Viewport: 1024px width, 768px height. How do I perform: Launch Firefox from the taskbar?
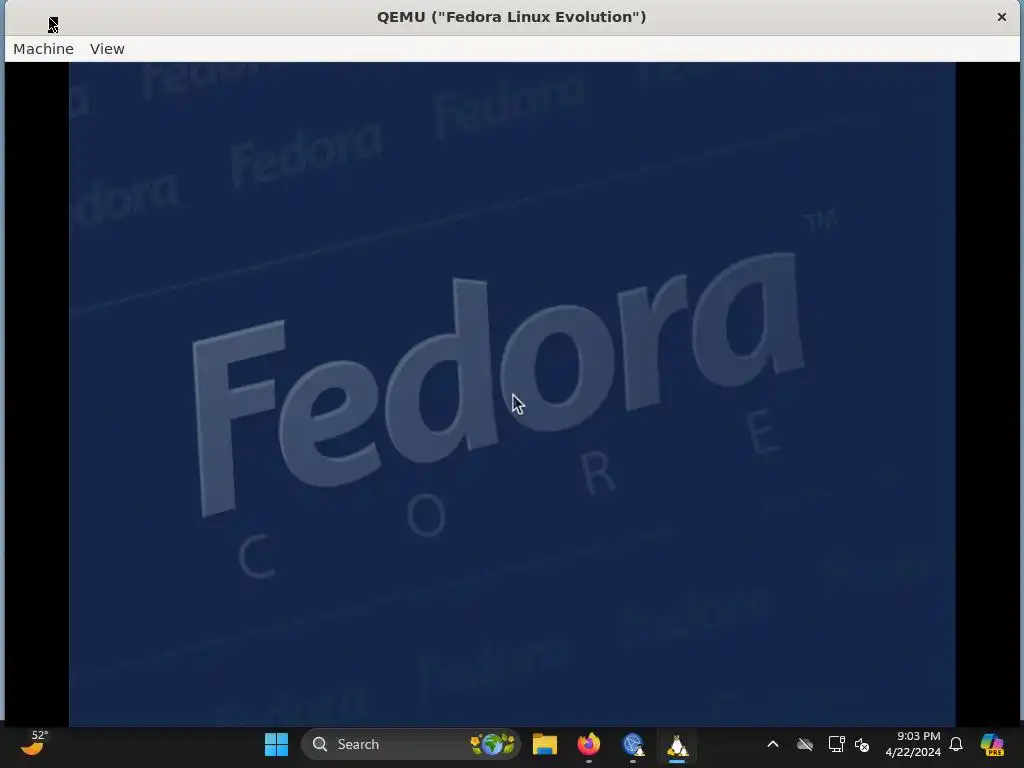(x=588, y=744)
